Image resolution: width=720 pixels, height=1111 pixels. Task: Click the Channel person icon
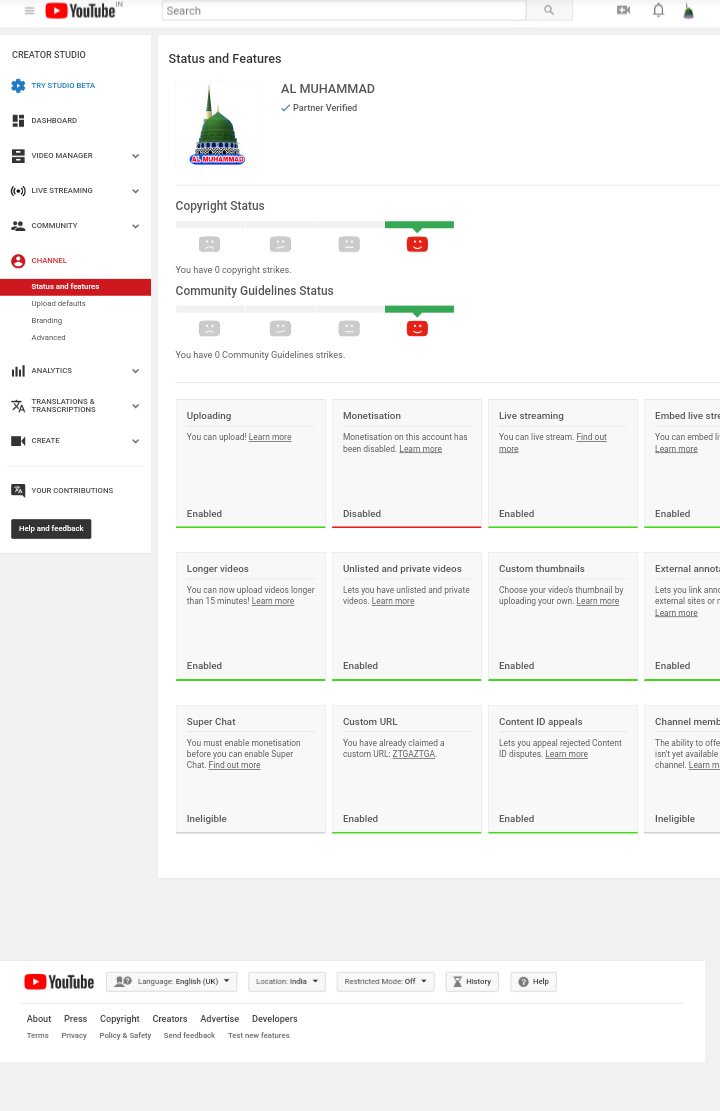coord(18,261)
